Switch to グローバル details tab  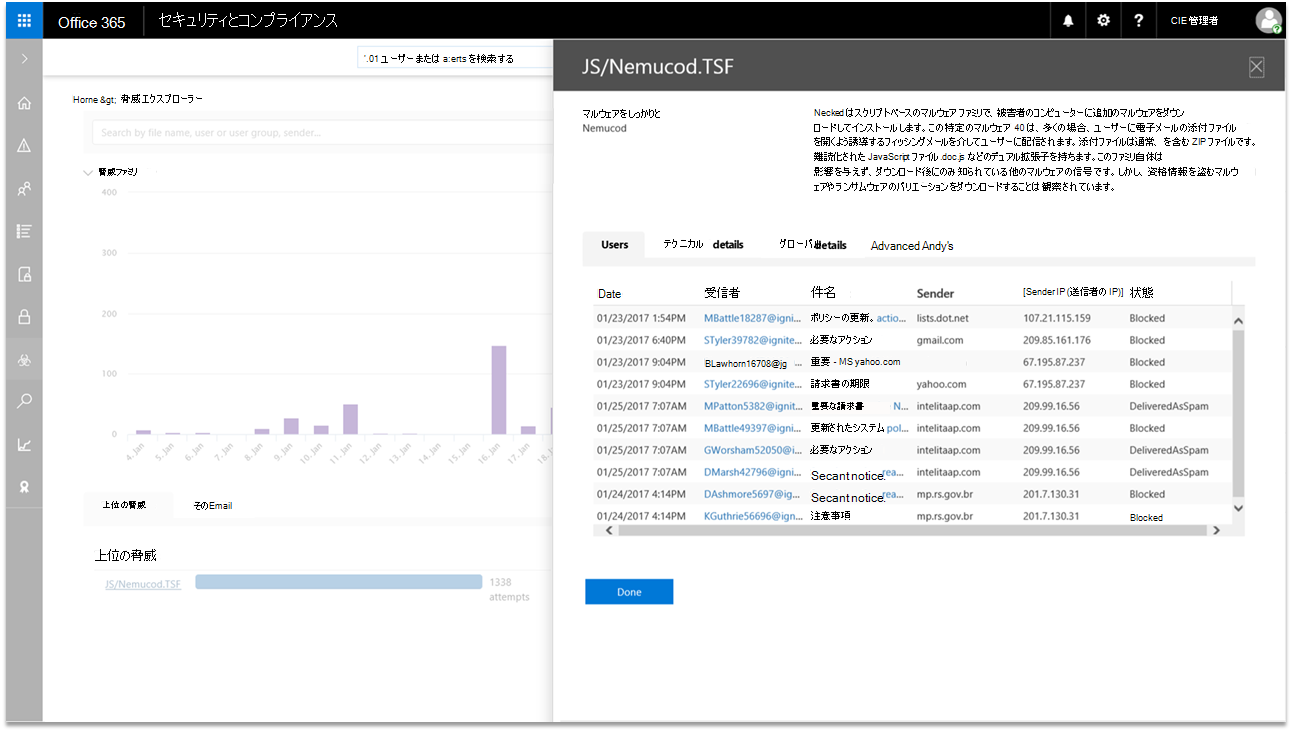813,245
